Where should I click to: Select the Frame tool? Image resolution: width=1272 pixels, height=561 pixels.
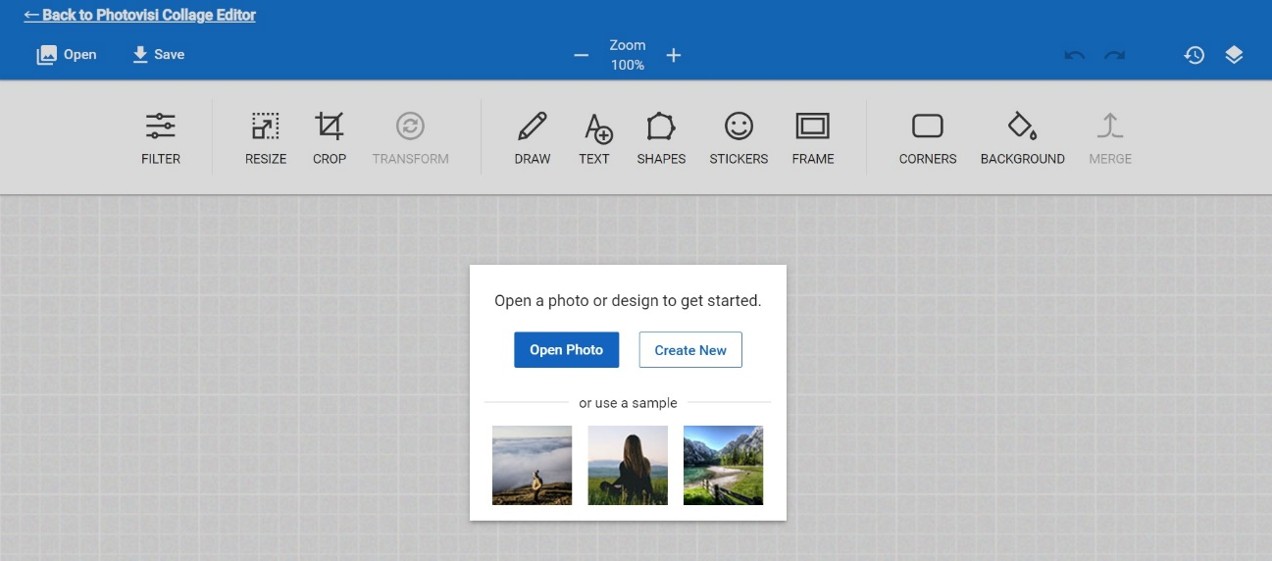tap(813, 138)
